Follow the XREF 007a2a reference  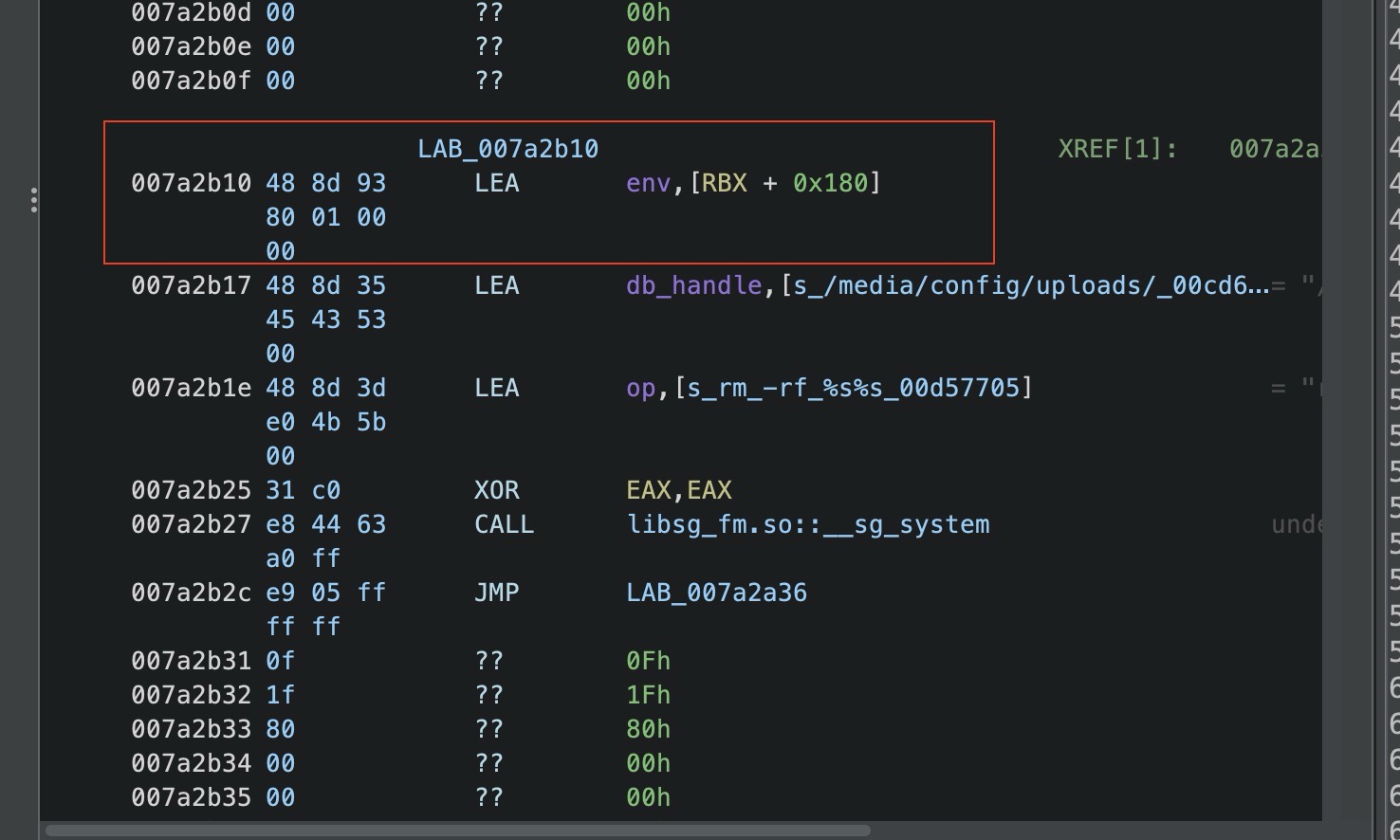(x=1273, y=149)
